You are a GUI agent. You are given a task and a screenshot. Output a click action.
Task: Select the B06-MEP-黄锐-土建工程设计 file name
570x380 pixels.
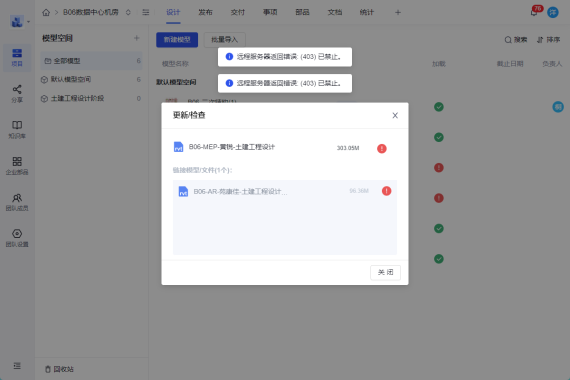pos(232,147)
